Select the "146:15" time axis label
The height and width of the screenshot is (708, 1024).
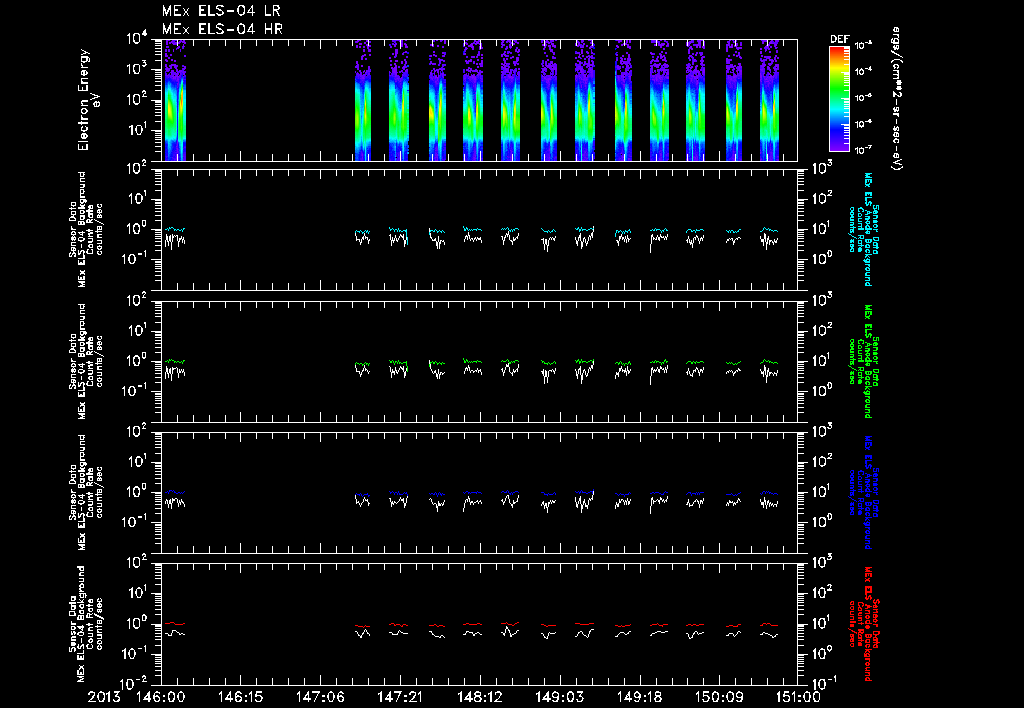tap(240, 698)
